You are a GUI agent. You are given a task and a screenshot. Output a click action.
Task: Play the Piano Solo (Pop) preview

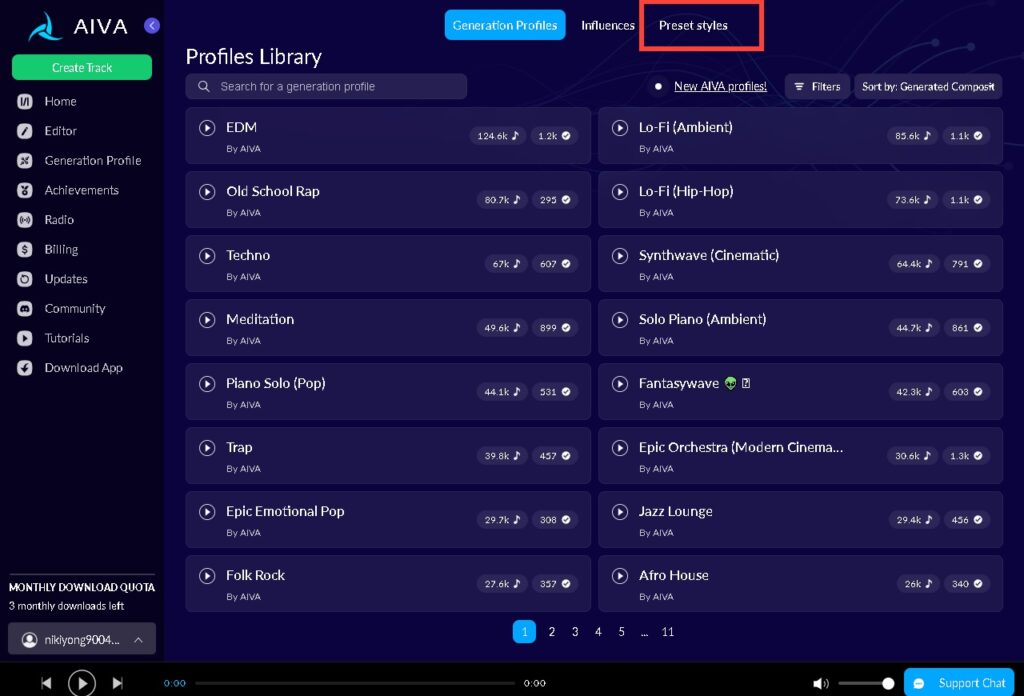point(207,384)
